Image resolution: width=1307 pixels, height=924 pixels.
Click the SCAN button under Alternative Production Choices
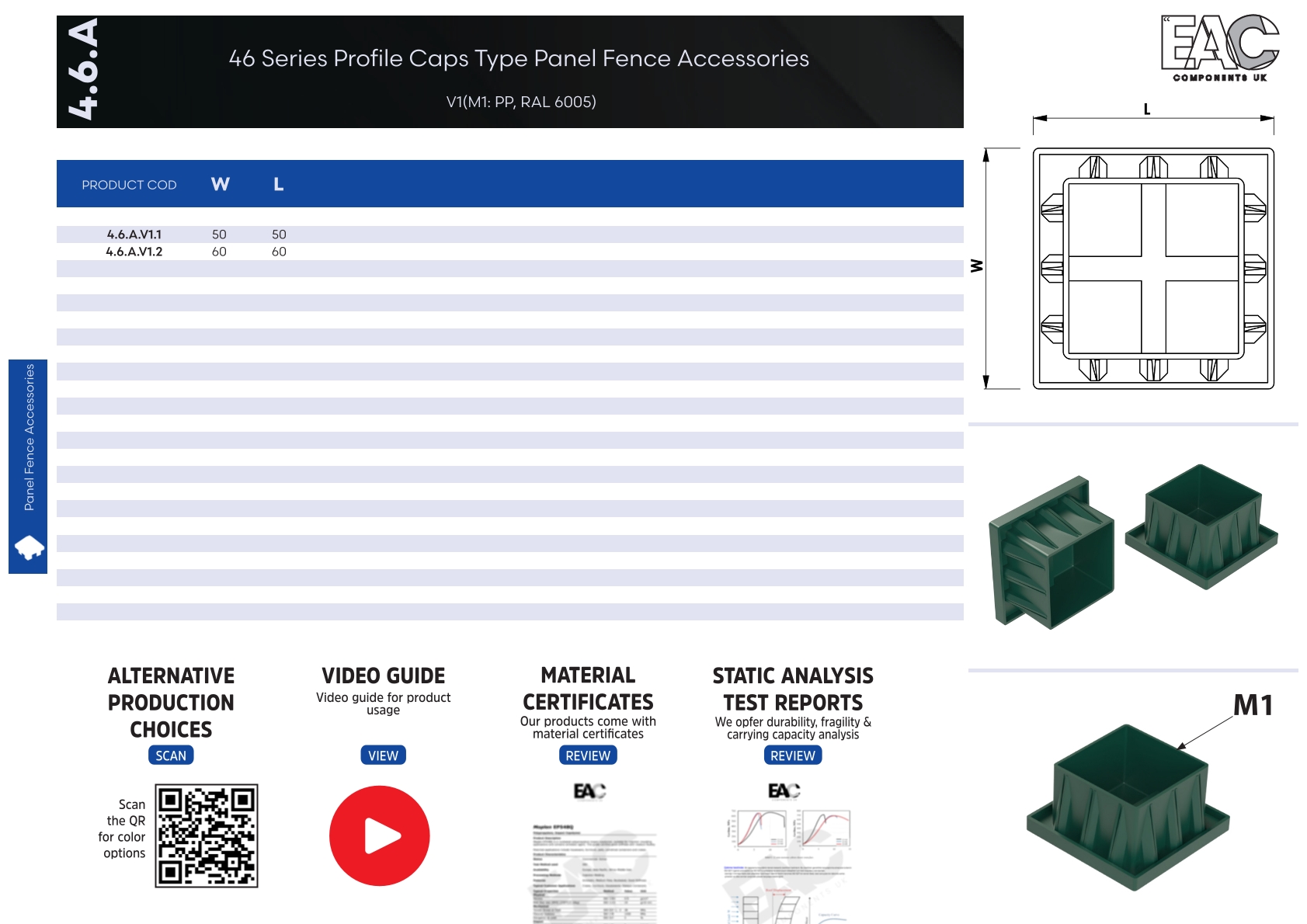[171, 756]
